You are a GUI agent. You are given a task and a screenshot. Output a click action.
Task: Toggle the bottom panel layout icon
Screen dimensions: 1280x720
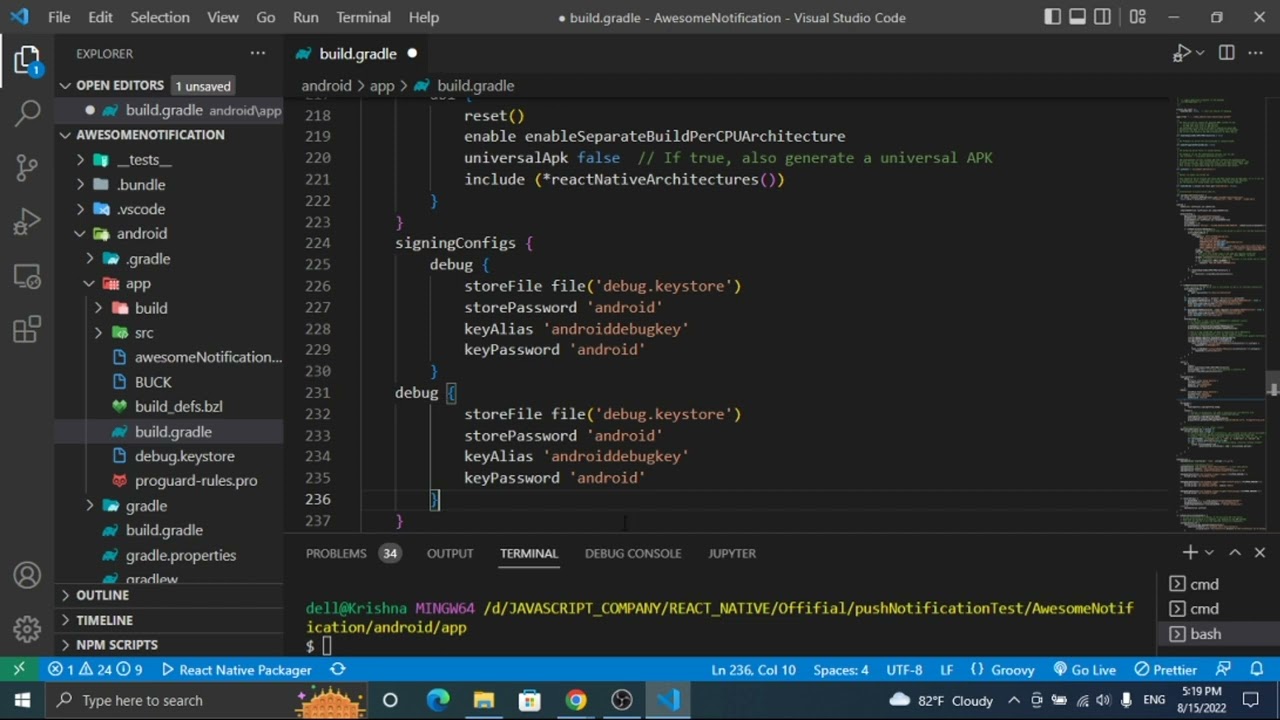point(1077,17)
